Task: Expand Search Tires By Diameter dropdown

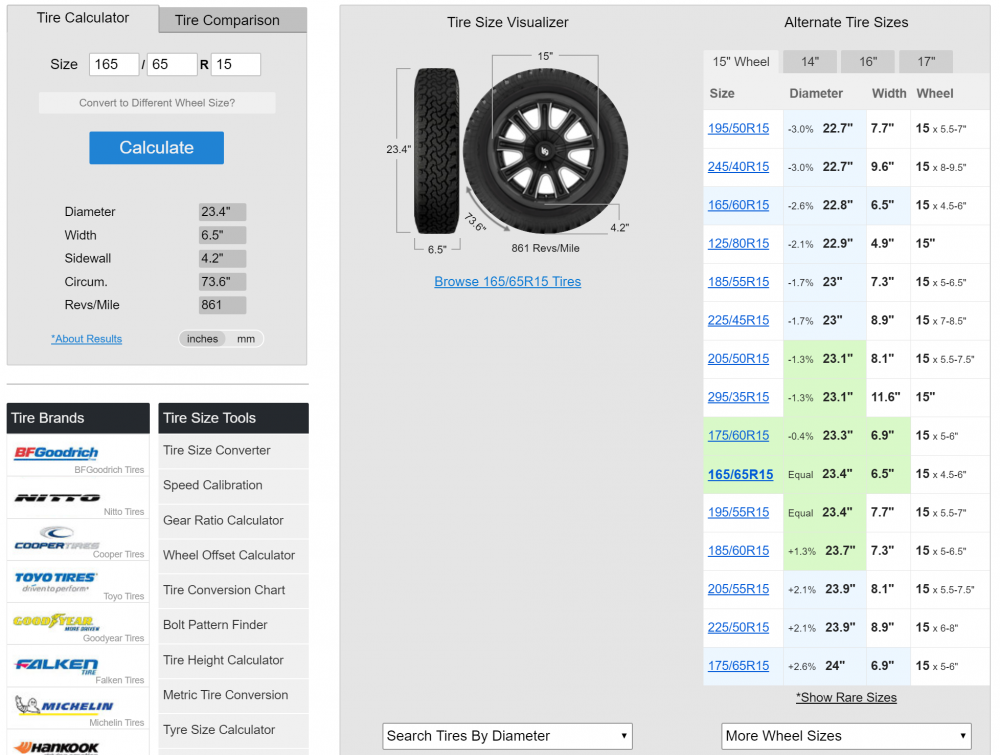Action: tap(507, 736)
